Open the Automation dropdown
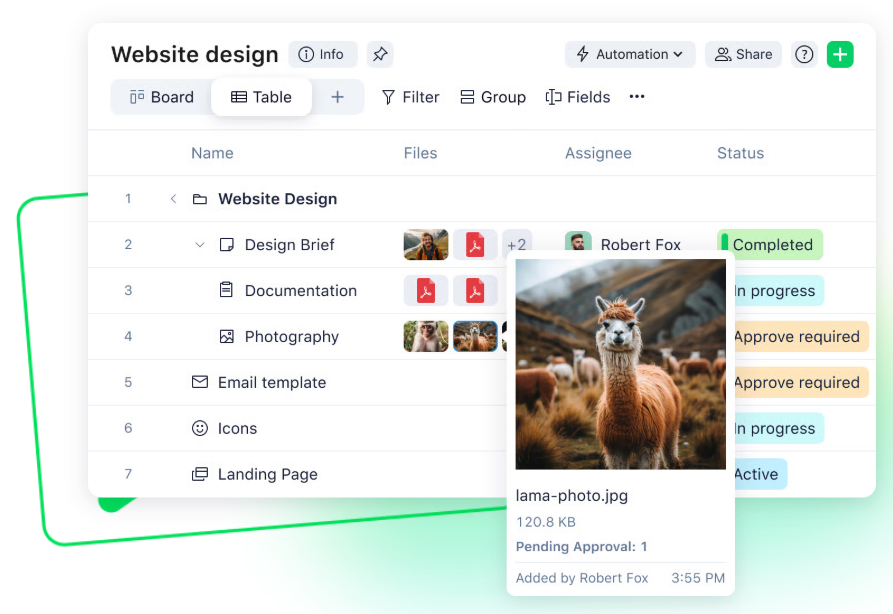 (x=630, y=55)
